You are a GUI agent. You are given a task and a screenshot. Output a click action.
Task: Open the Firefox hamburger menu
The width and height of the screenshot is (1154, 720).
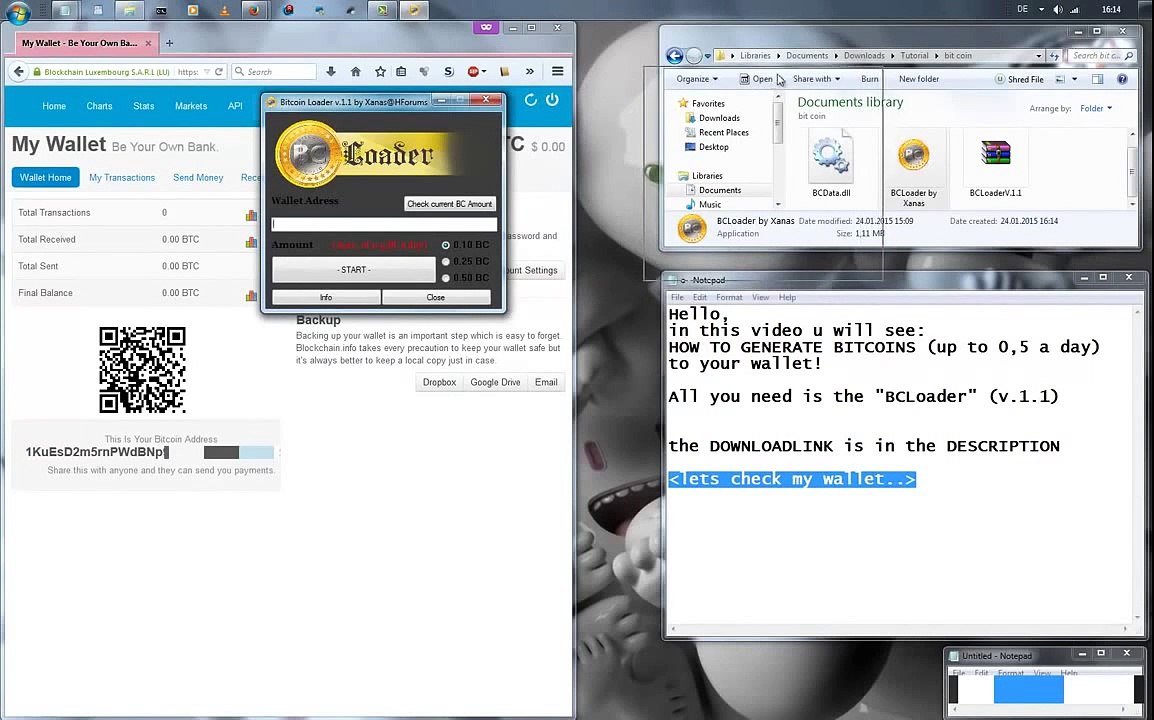pyautogui.click(x=557, y=71)
